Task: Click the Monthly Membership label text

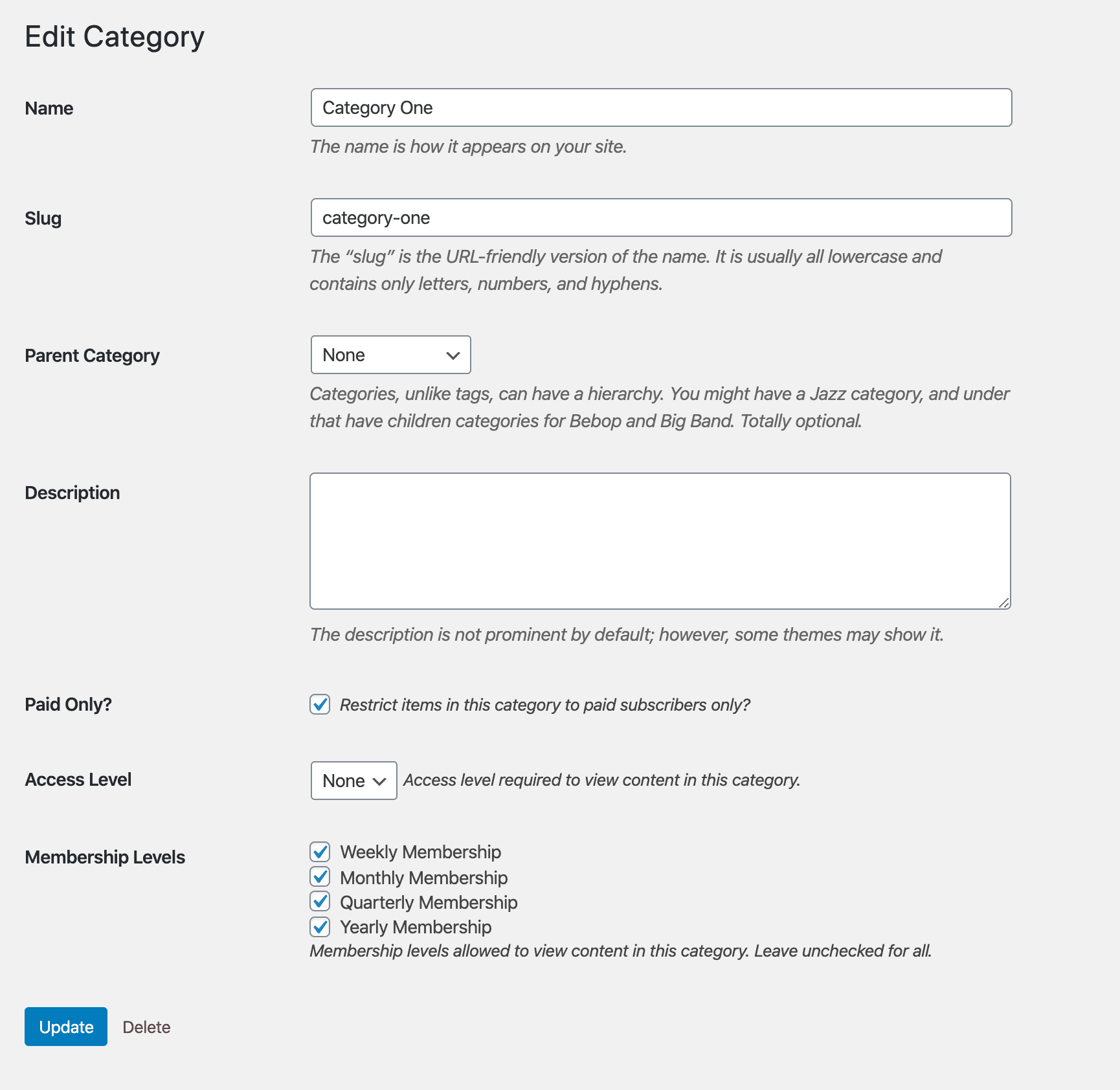Action: [x=423, y=878]
